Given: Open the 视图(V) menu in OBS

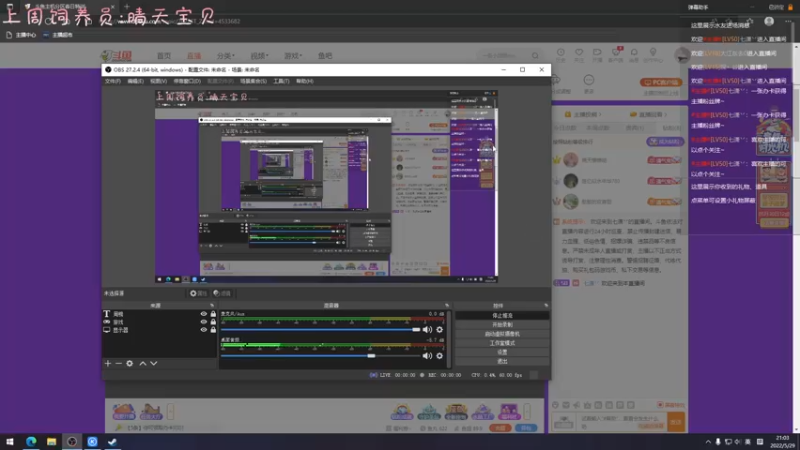Looking at the screenshot, I should click(x=158, y=81).
